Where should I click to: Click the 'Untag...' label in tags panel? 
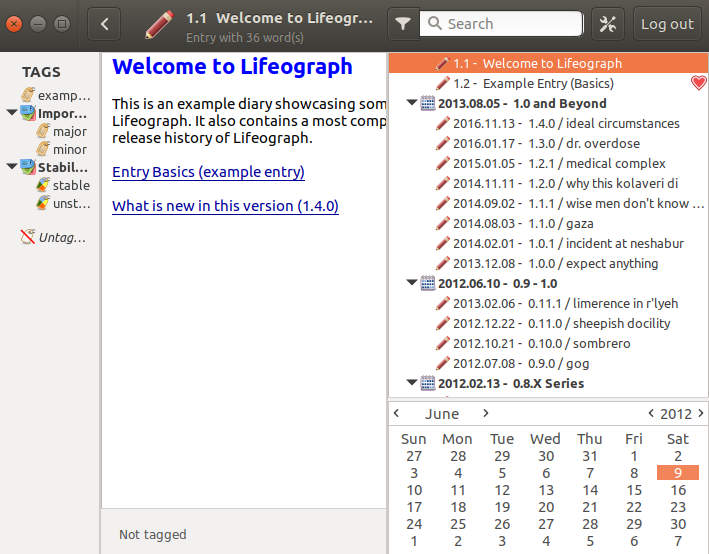click(x=62, y=237)
